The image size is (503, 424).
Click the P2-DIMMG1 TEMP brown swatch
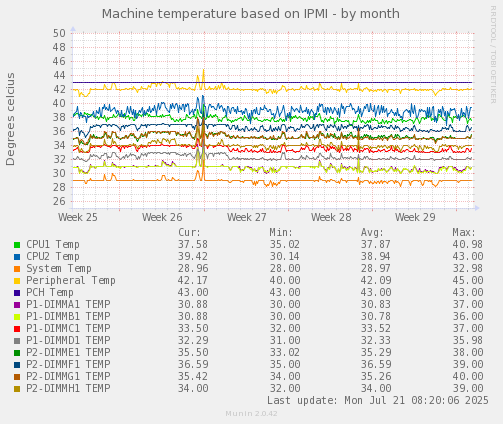point(17,377)
